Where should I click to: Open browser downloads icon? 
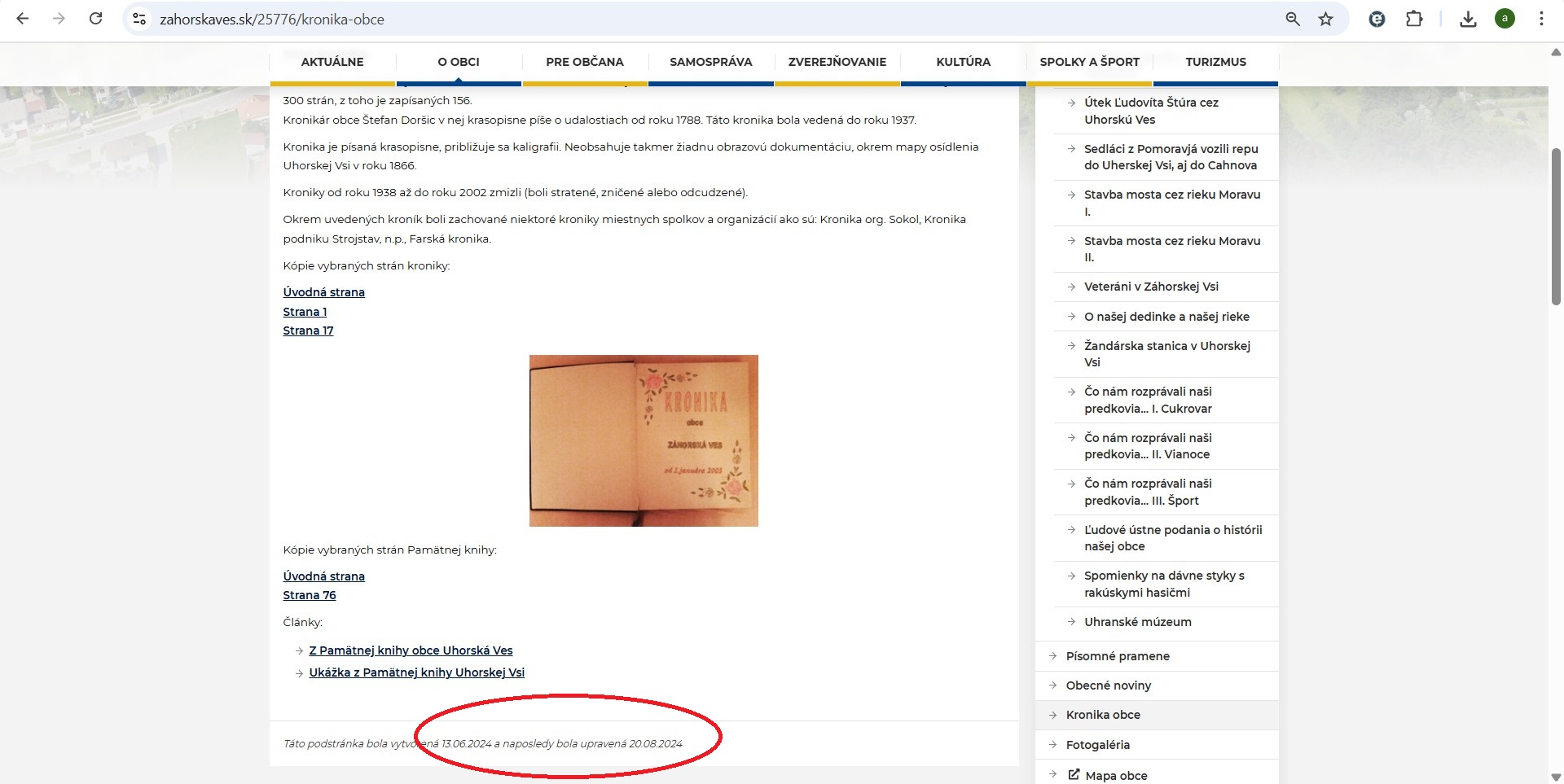click(1468, 19)
